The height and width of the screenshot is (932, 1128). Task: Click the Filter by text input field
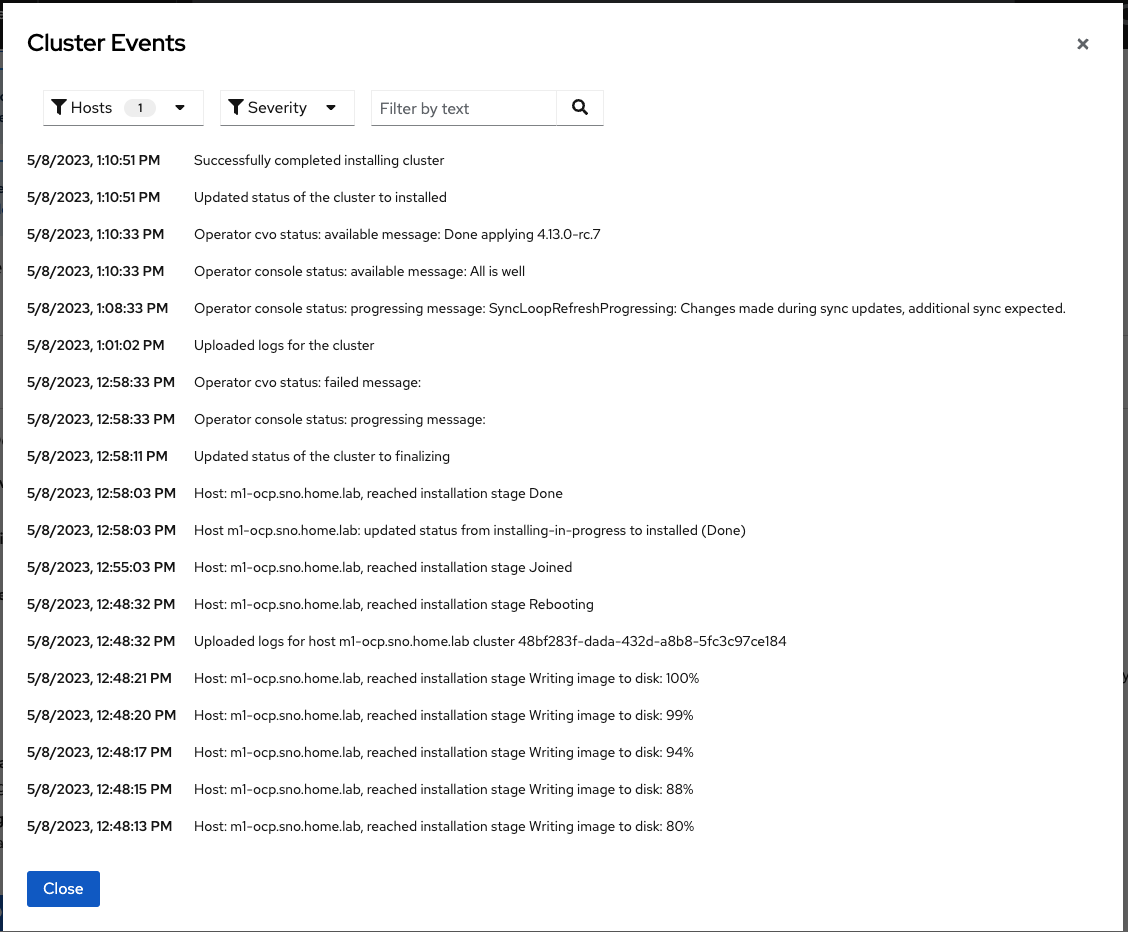tap(463, 107)
